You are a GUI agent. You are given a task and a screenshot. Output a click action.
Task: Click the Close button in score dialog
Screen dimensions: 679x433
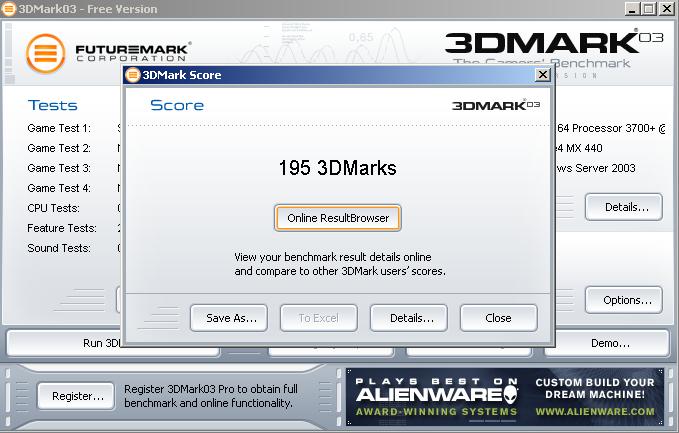coord(499,318)
